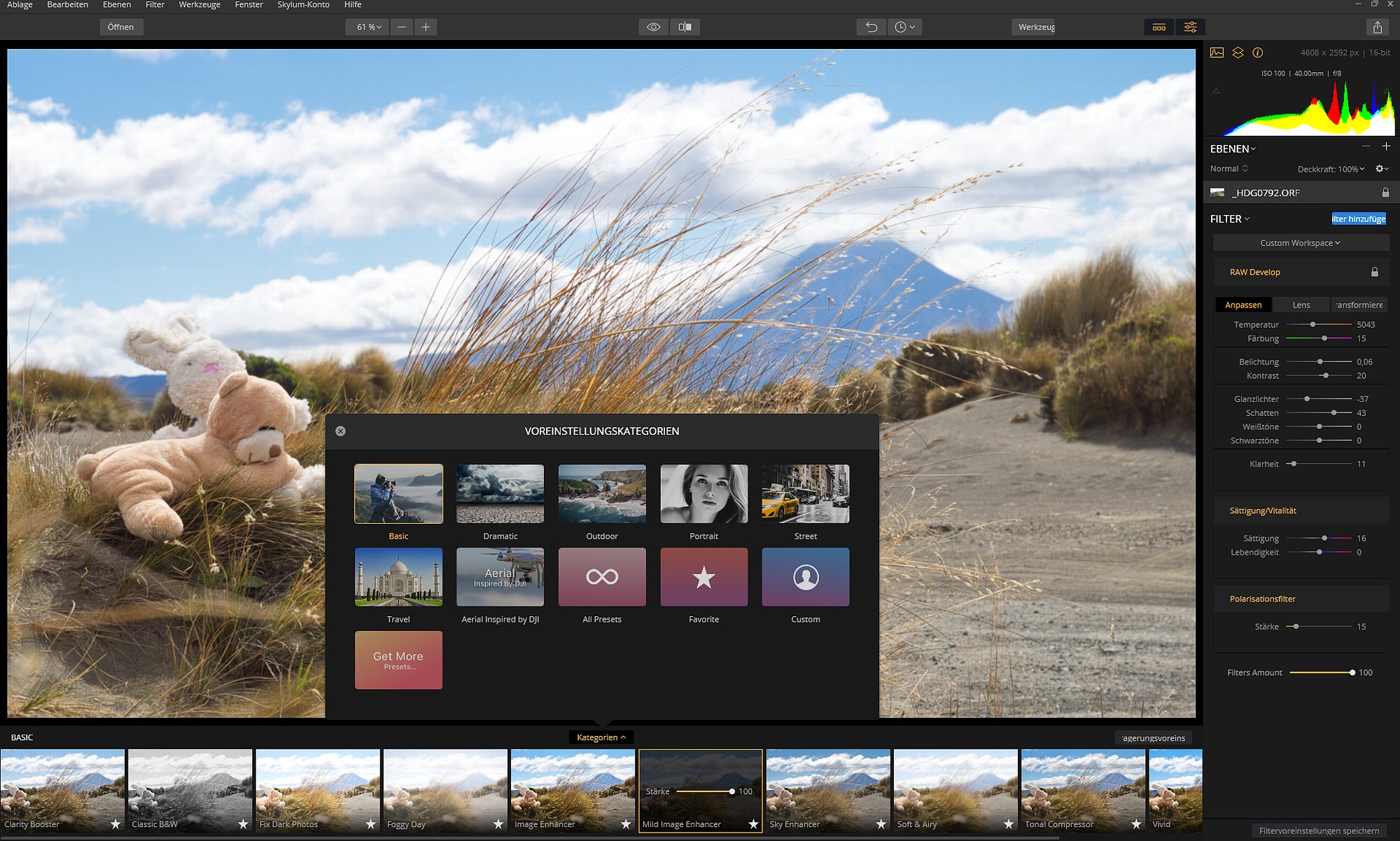Click the Filters Amount slider handle
This screenshot has width=1400, height=841.
click(x=1352, y=672)
